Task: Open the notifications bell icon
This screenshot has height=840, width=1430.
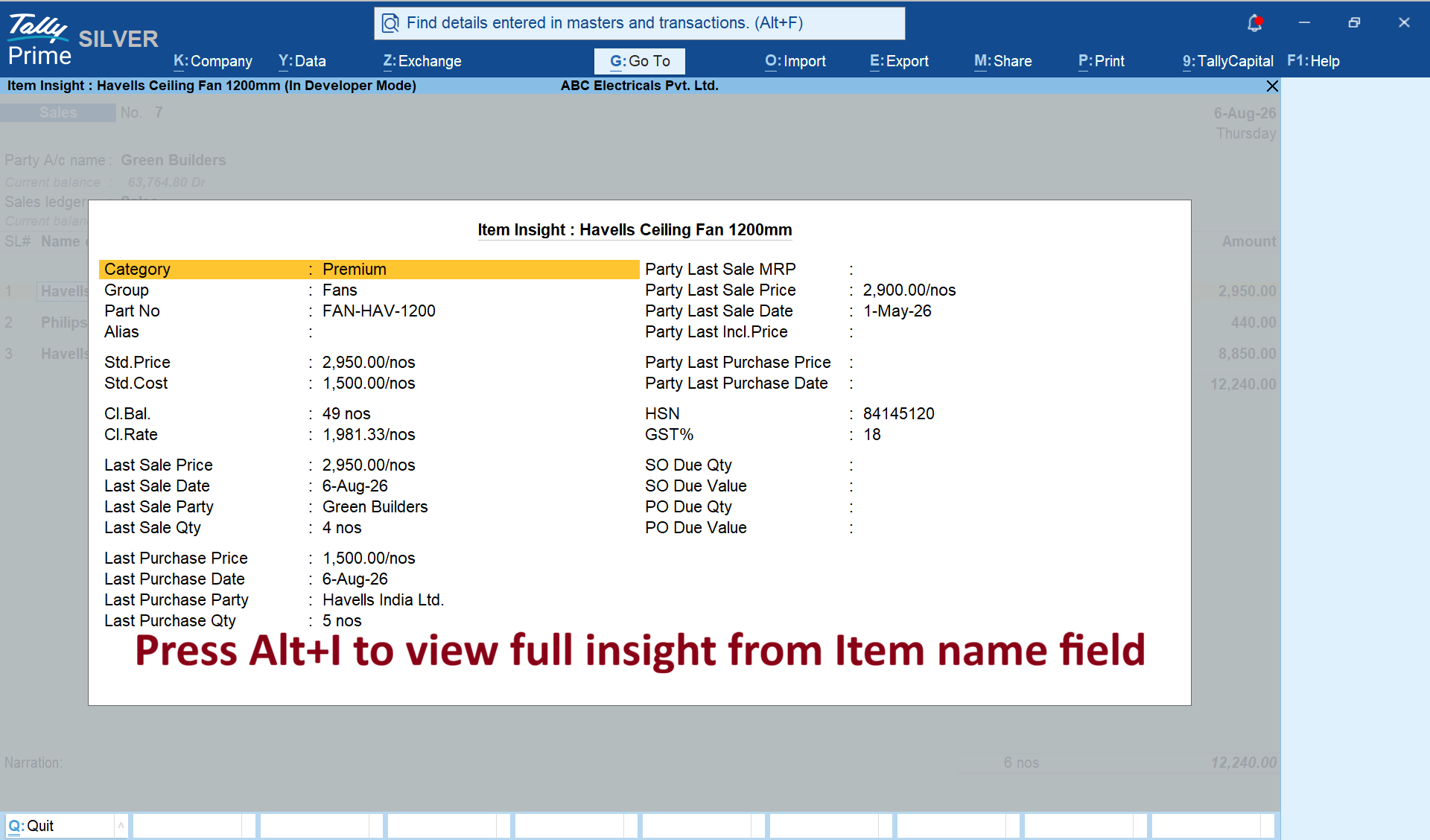Action: click(1255, 23)
